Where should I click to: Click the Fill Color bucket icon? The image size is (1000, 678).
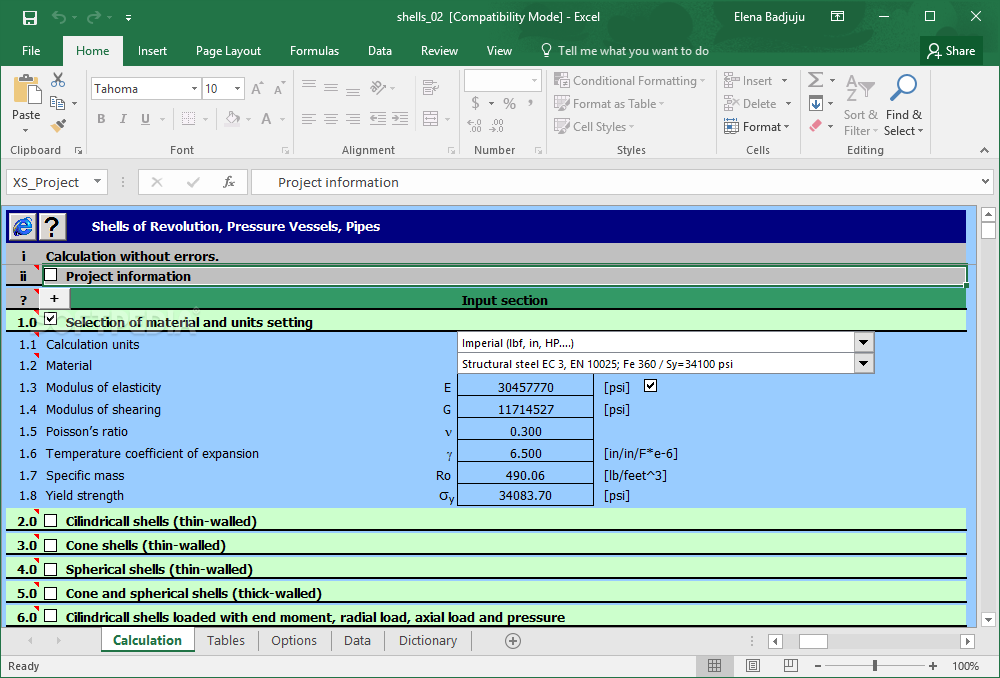[x=233, y=119]
